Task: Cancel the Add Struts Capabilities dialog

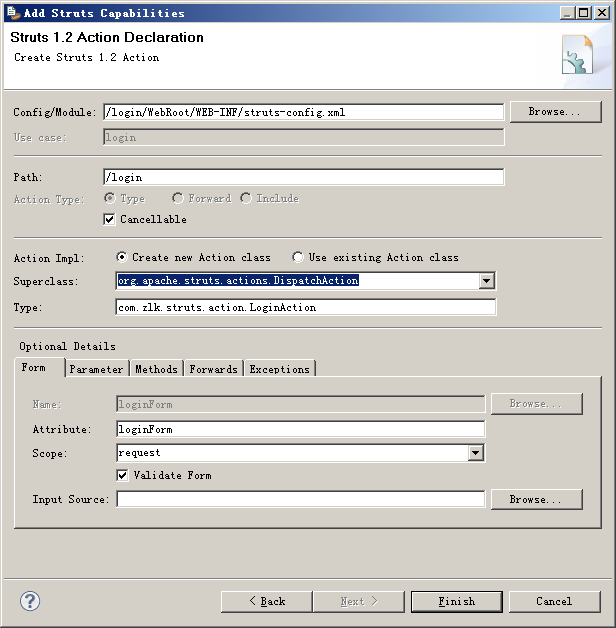Action: pyautogui.click(x=555, y=602)
